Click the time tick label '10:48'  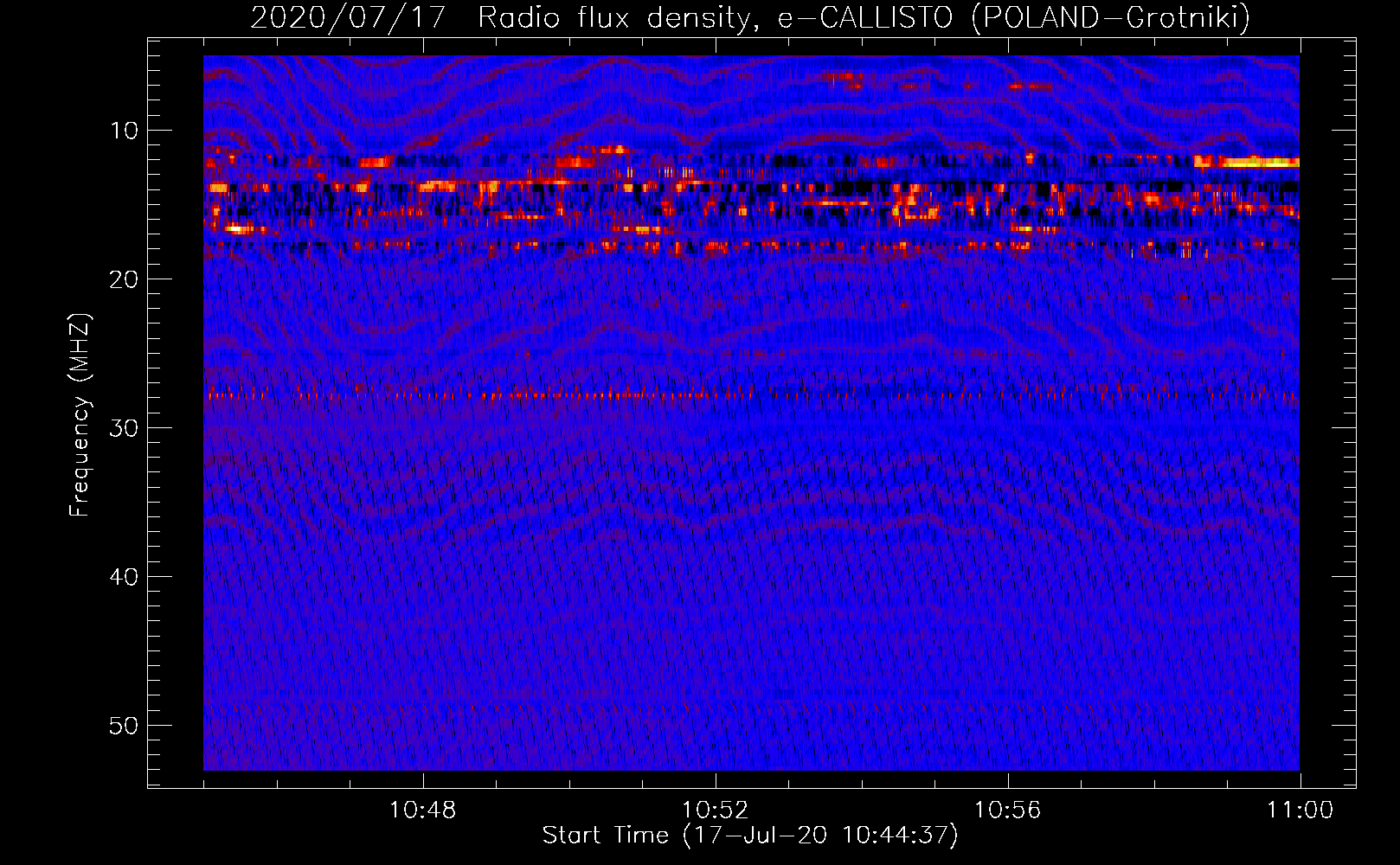click(422, 811)
